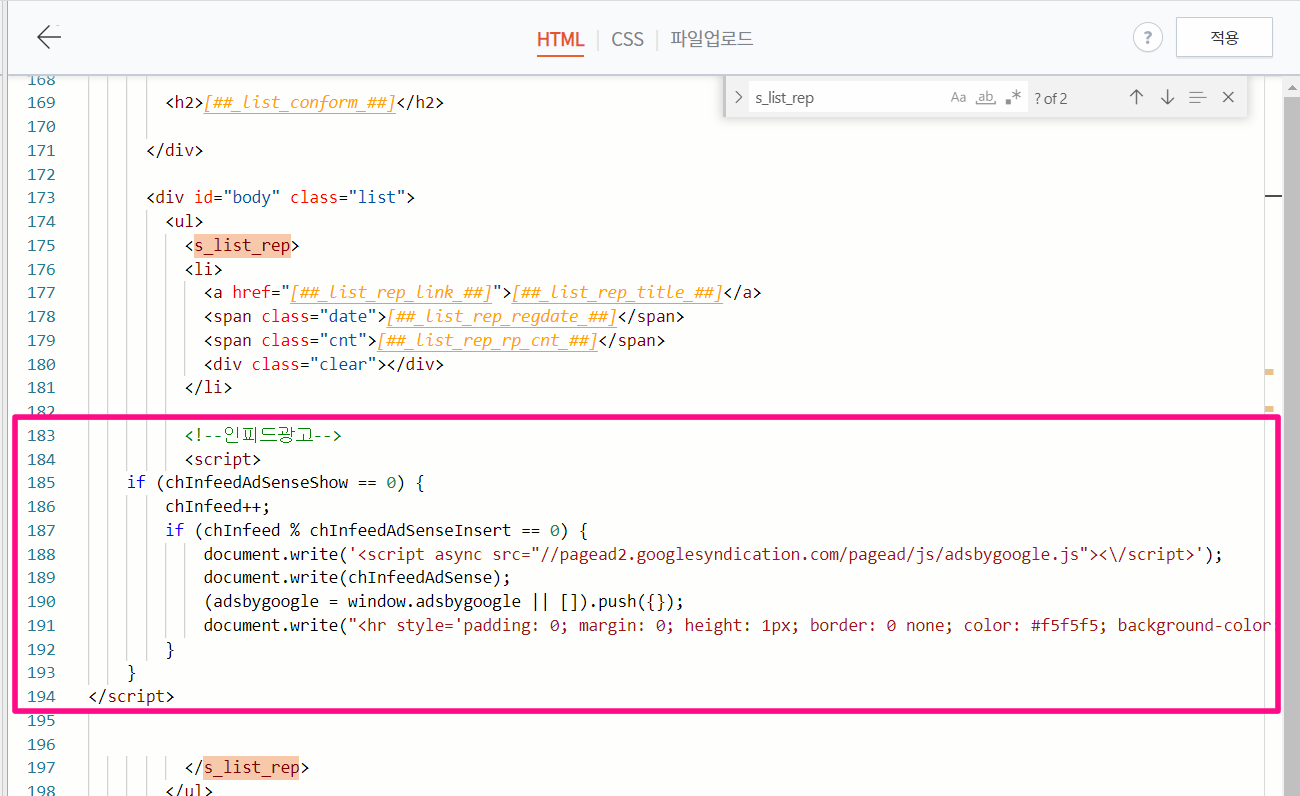The image size is (1300, 796).
Task: Click line number 175 in gutter
Action: [42, 245]
